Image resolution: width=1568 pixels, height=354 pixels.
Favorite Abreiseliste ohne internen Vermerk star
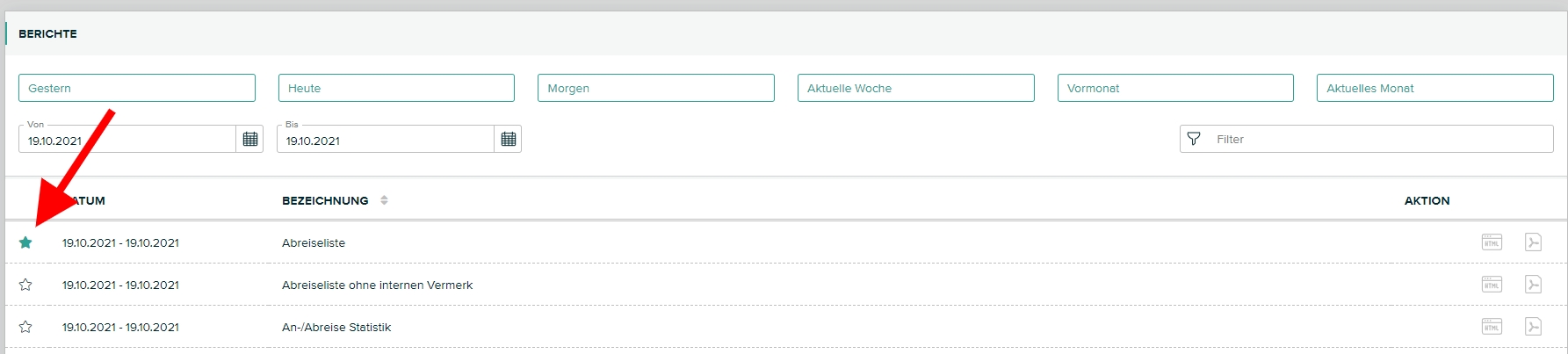(x=25, y=285)
